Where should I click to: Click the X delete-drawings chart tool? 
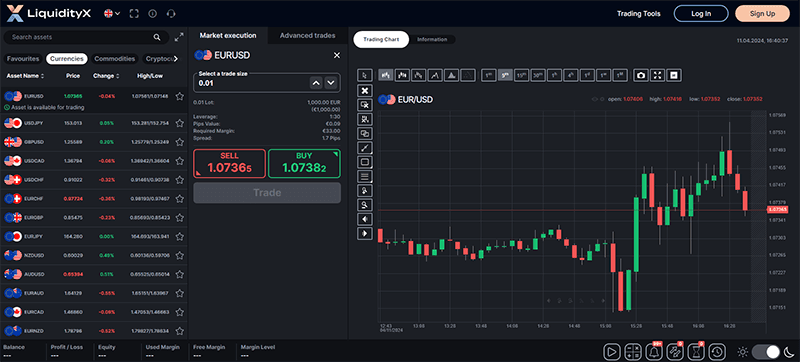click(364, 90)
